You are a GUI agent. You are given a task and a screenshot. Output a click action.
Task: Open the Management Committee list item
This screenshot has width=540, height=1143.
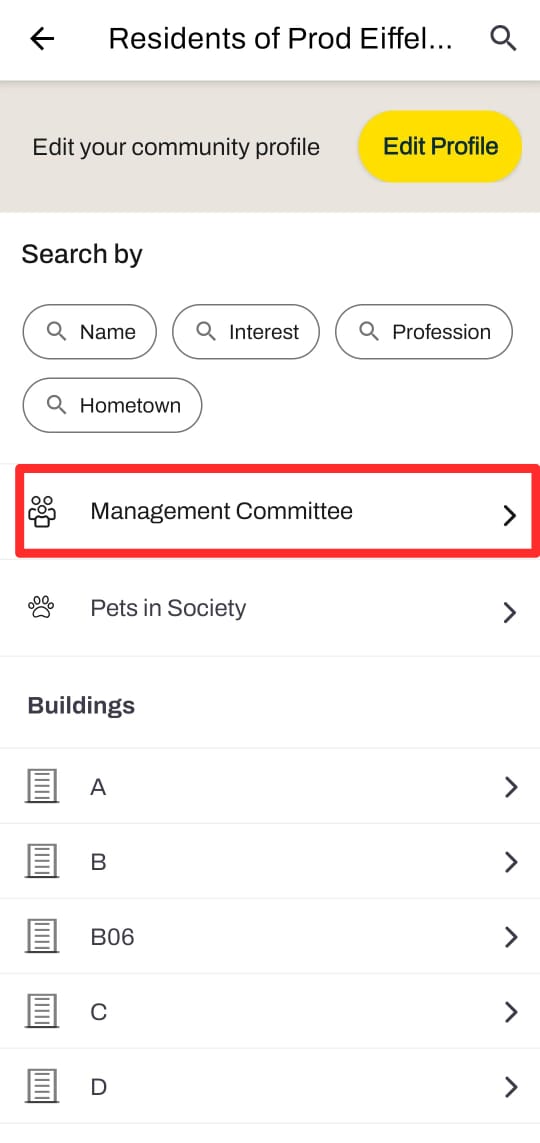277,511
